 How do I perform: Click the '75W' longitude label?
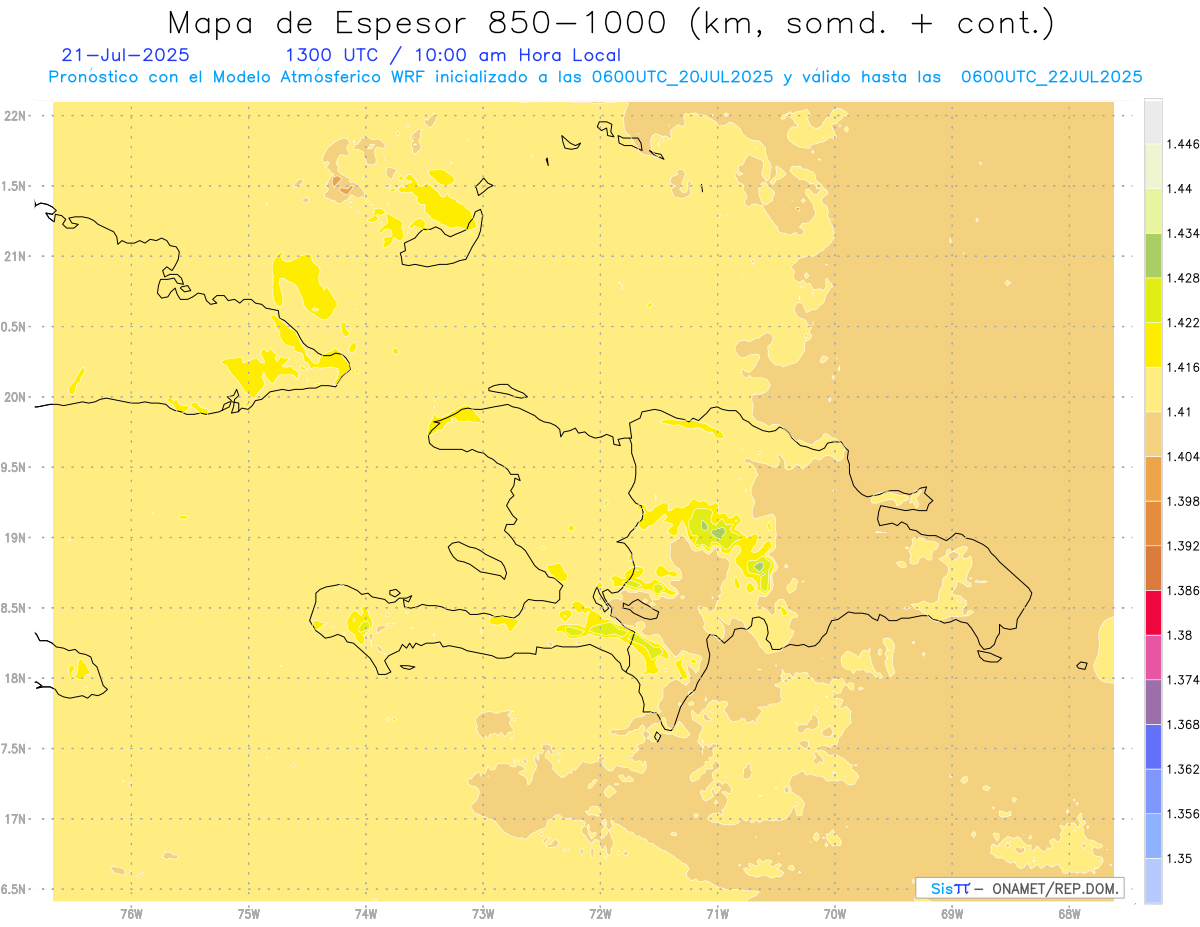[249, 913]
